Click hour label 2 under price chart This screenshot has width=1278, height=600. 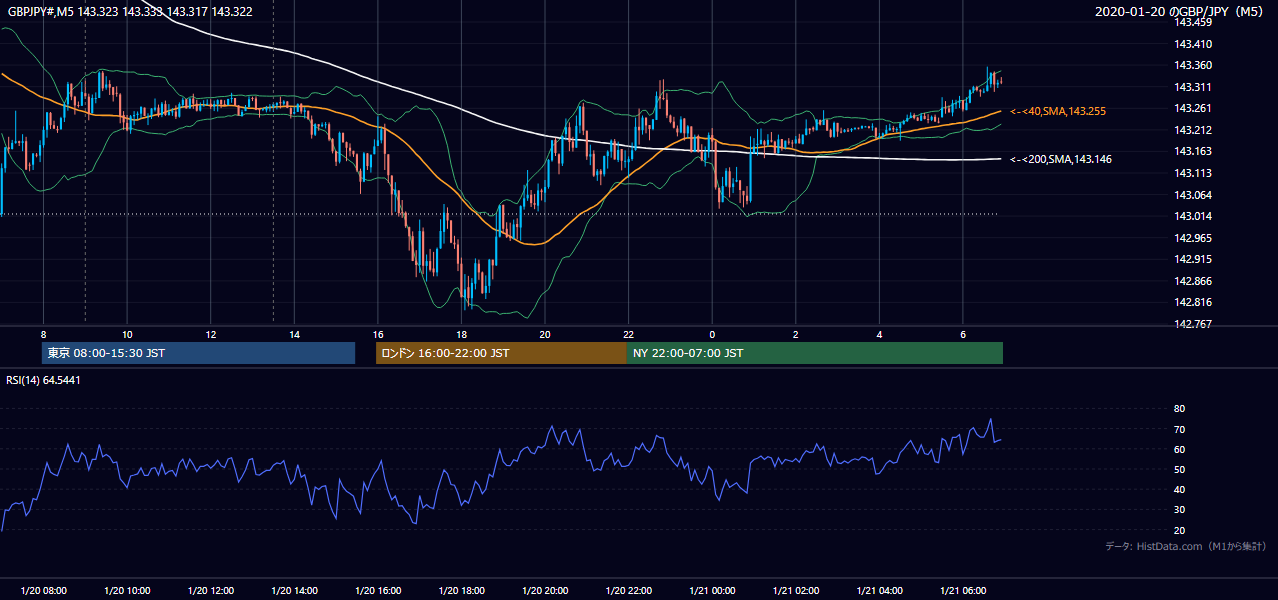click(x=796, y=334)
